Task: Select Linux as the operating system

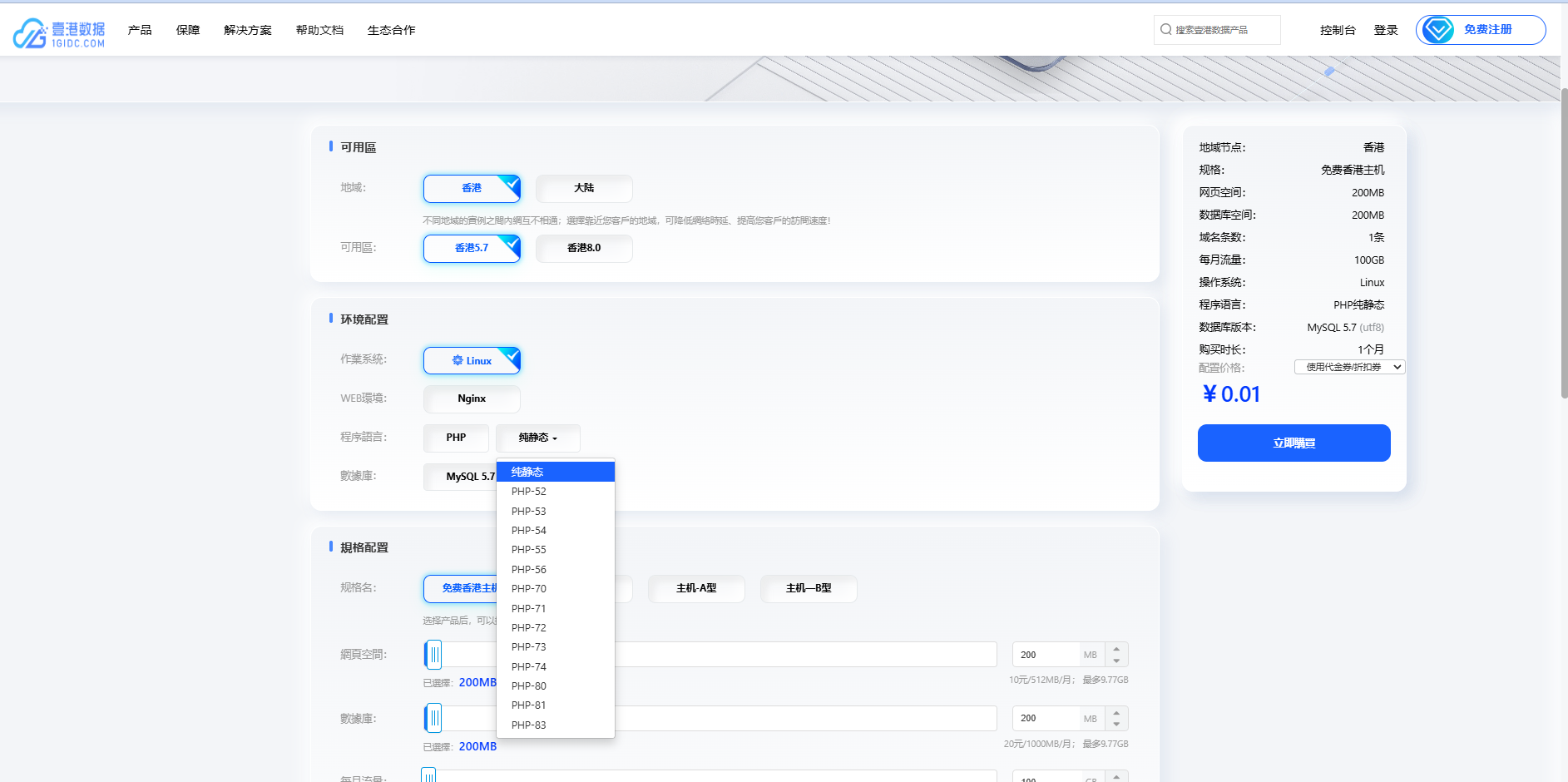Action: point(472,360)
